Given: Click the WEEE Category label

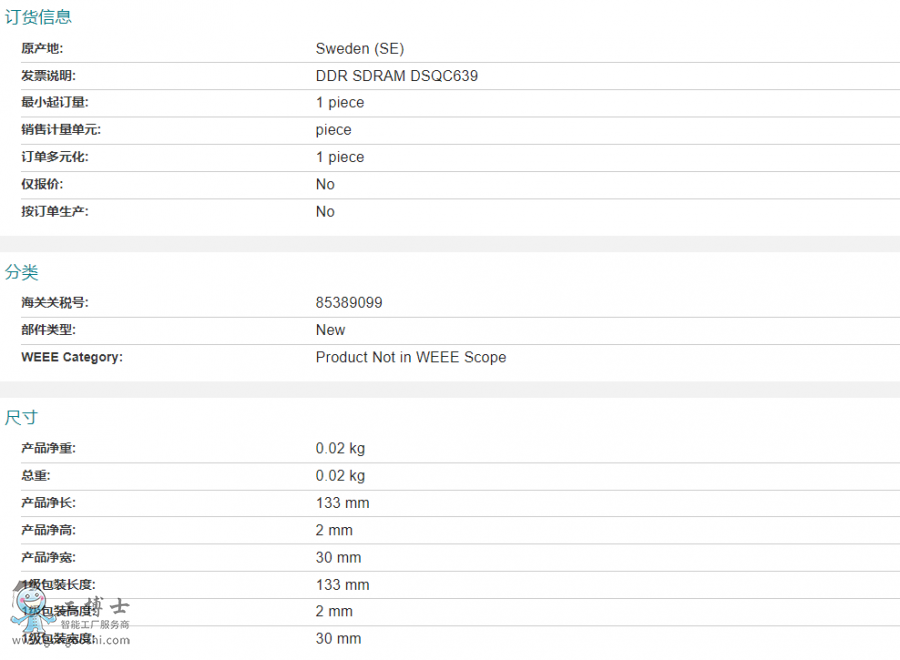Looking at the screenshot, I should (72, 357).
